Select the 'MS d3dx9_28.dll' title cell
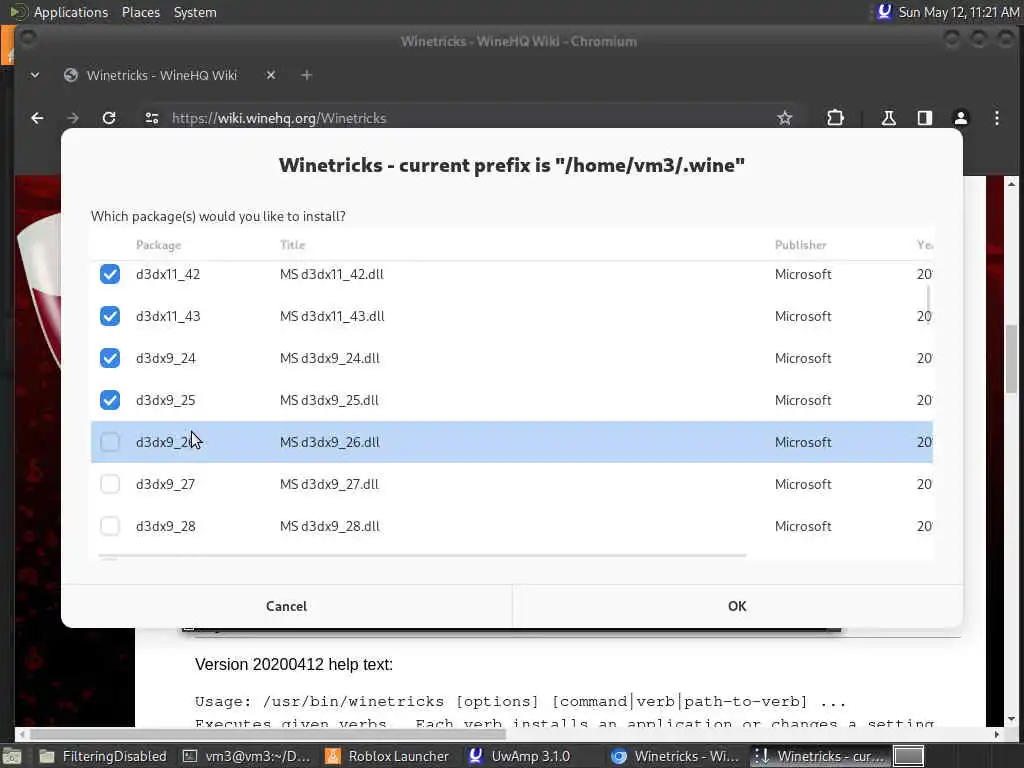This screenshot has height=768, width=1024. [330, 526]
